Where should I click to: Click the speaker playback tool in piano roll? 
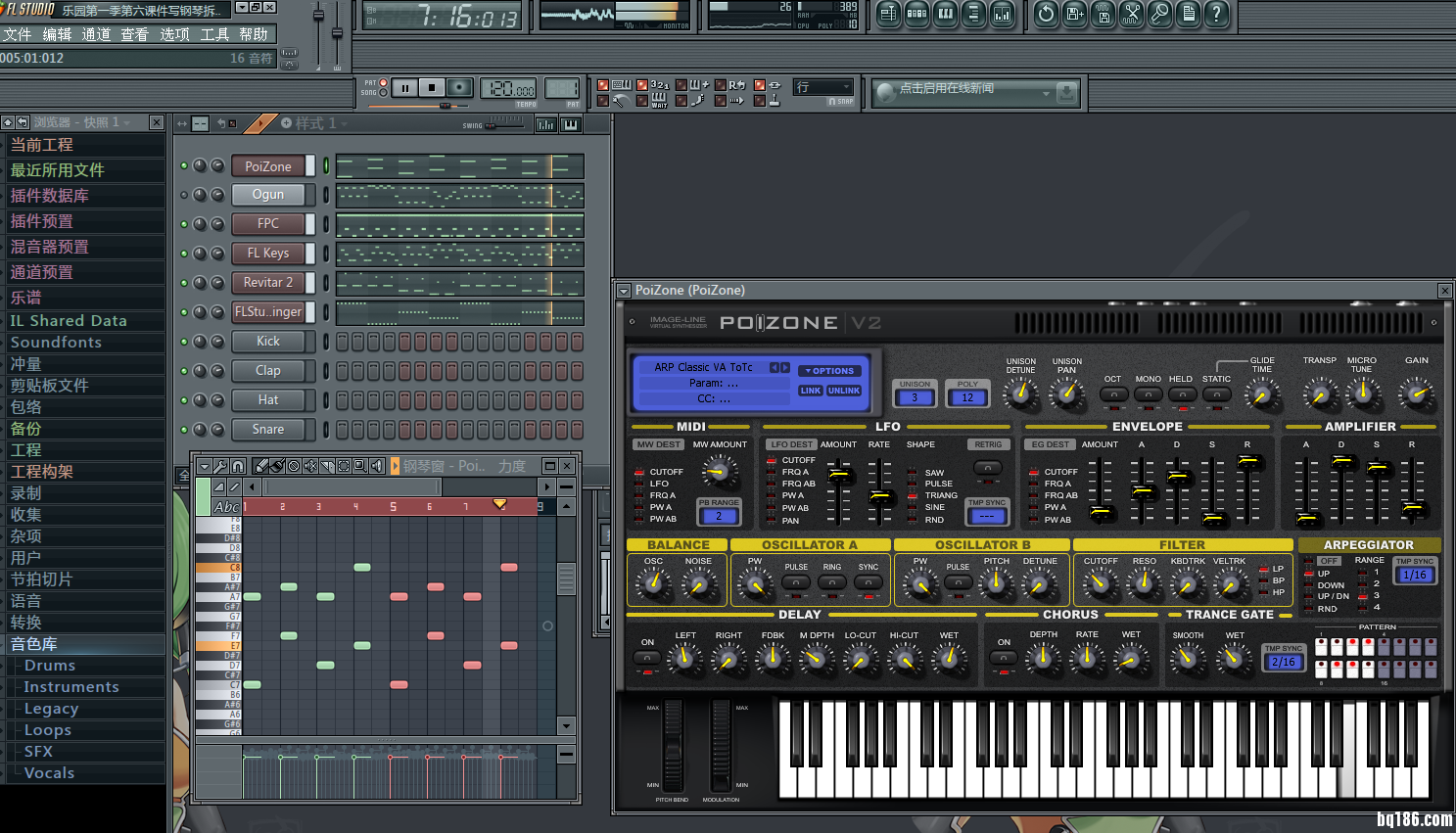(377, 466)
